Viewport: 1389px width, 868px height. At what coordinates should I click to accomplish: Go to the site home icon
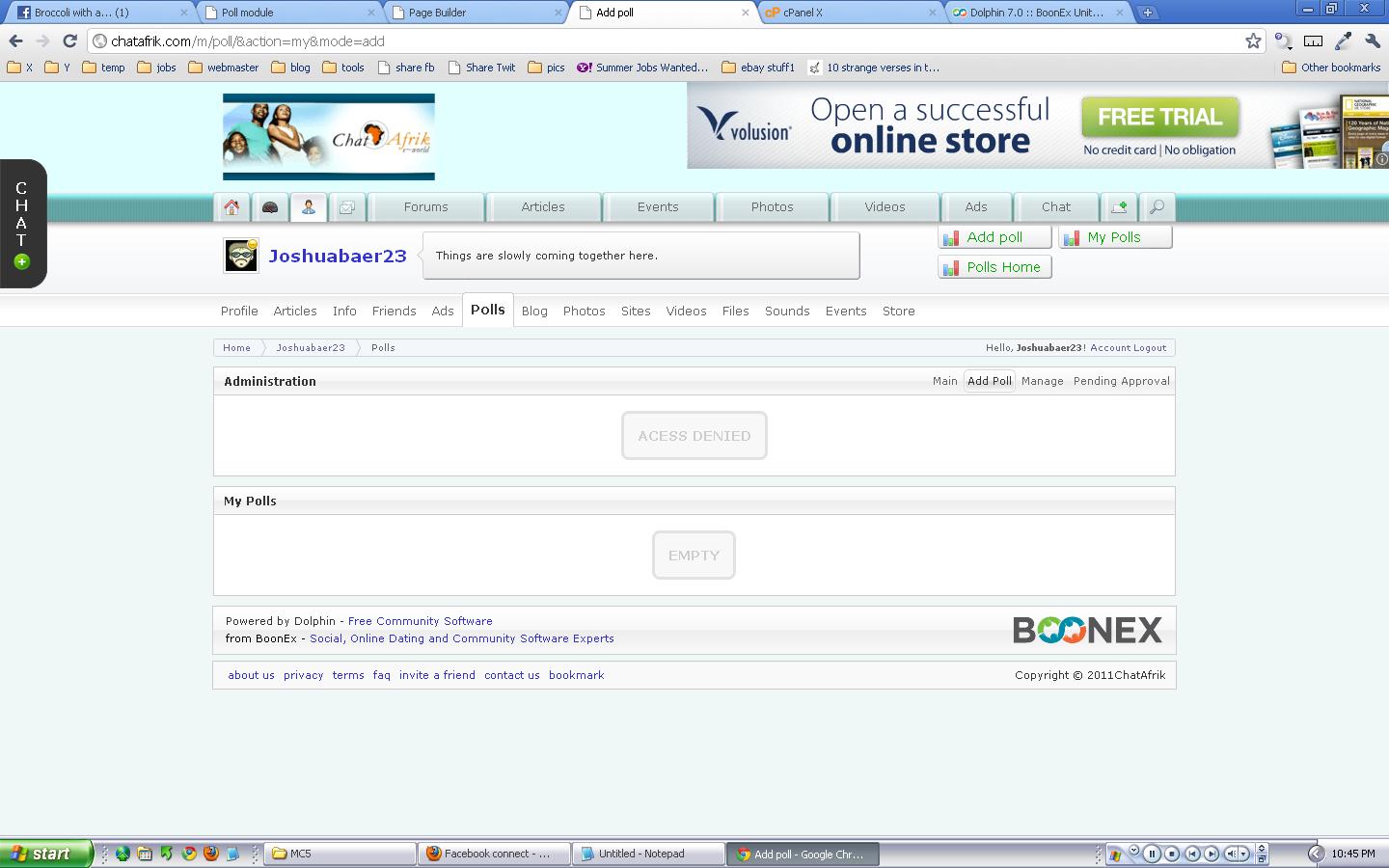(231, 207)
